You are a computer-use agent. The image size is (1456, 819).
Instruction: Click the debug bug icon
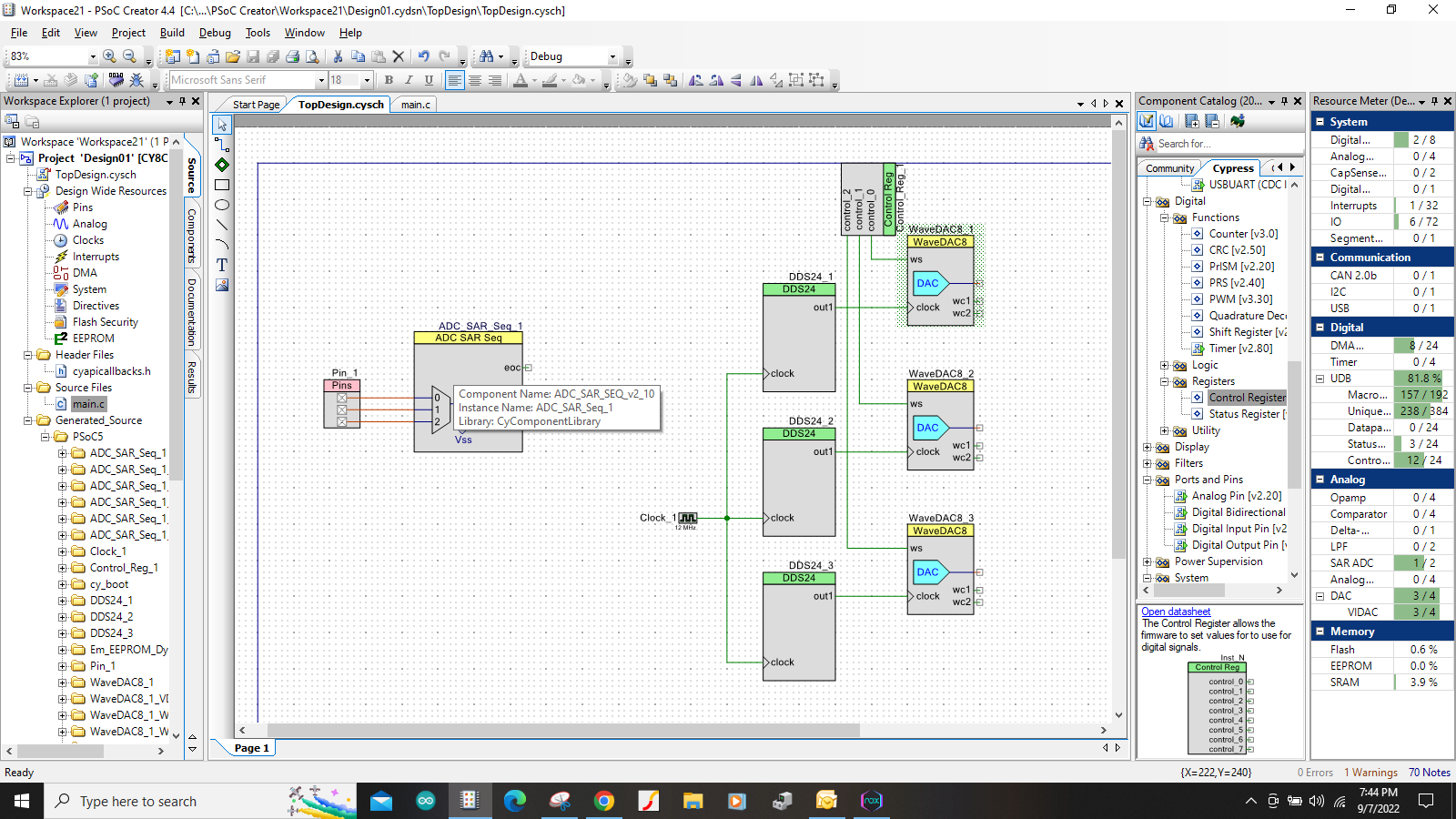tap(136, 80)
